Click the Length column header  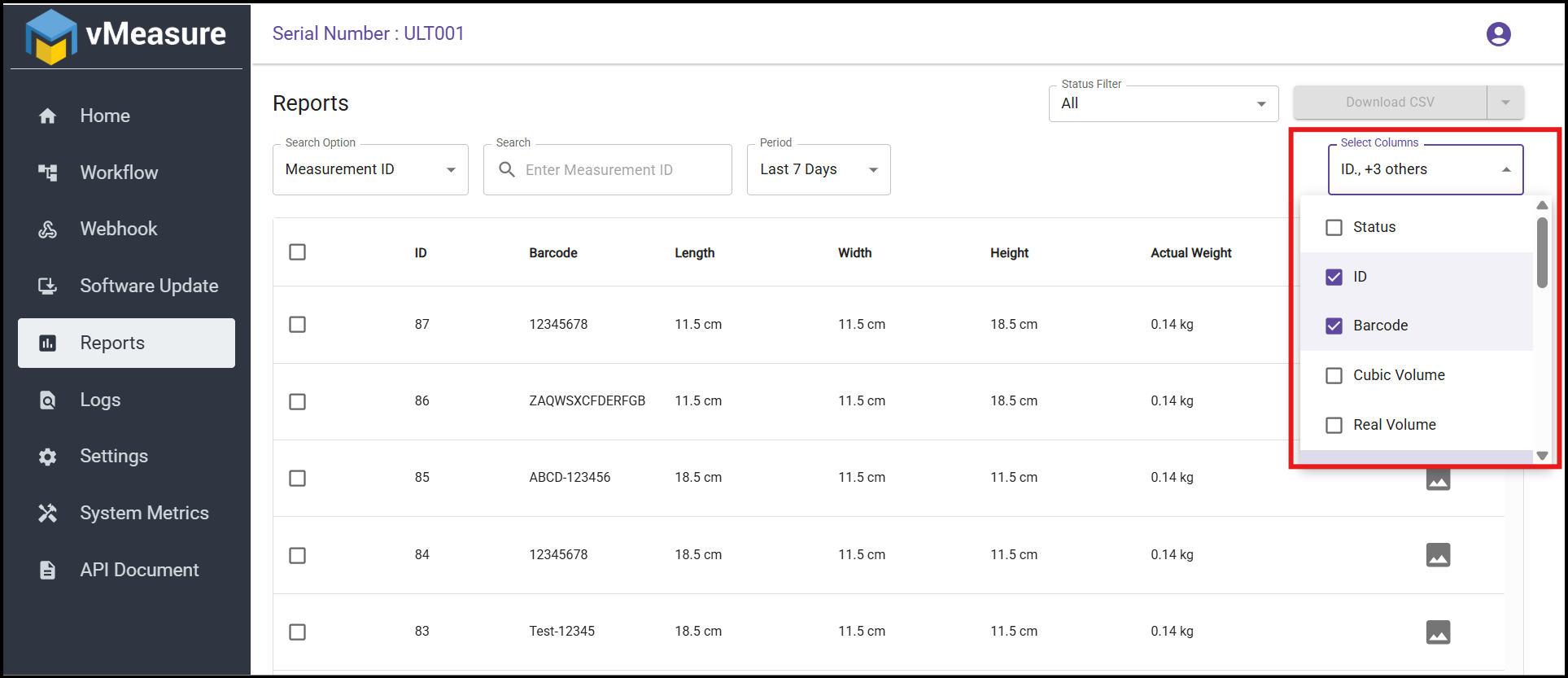click(695, 253)
